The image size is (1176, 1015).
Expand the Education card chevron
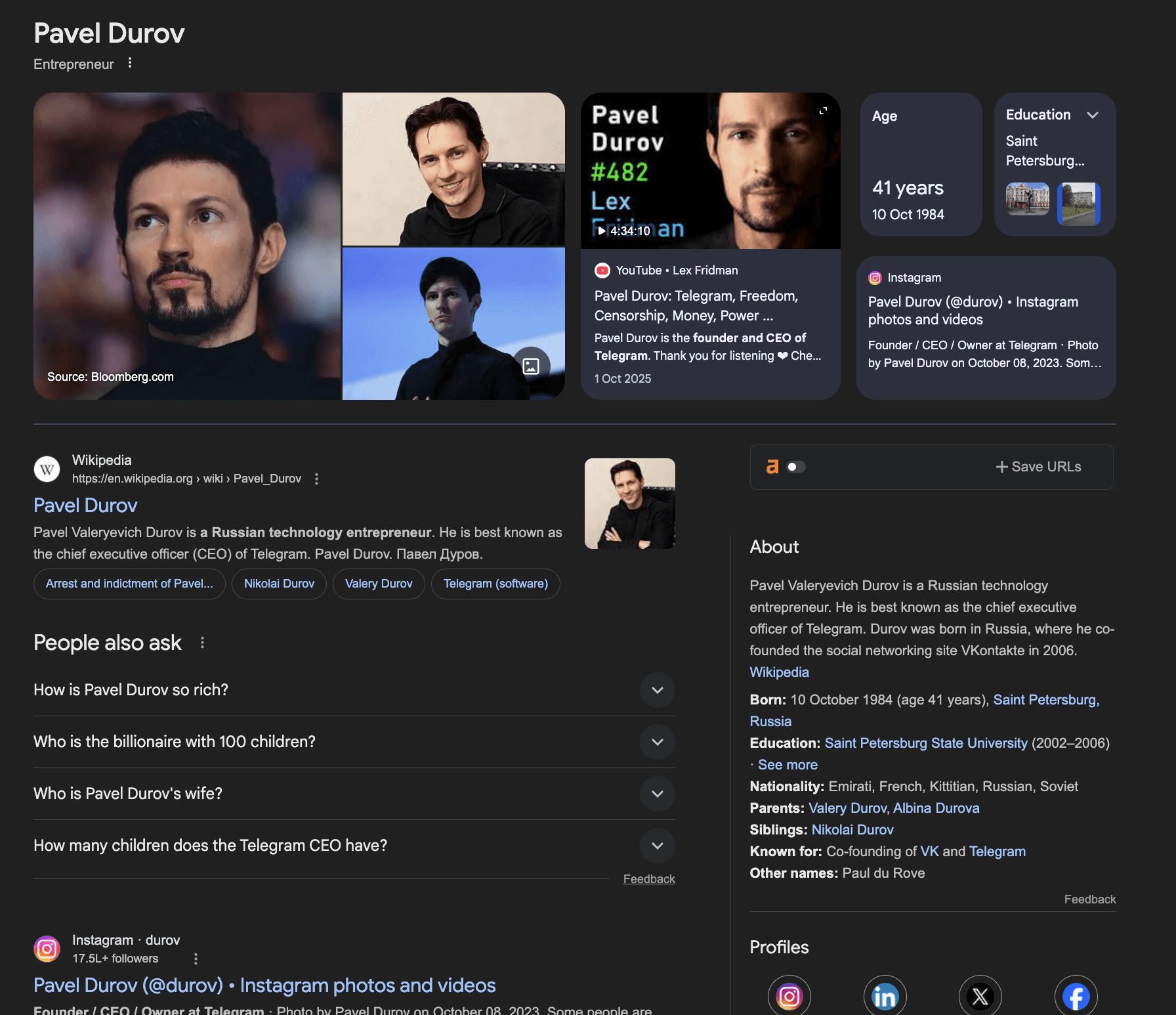[1093, 115]
